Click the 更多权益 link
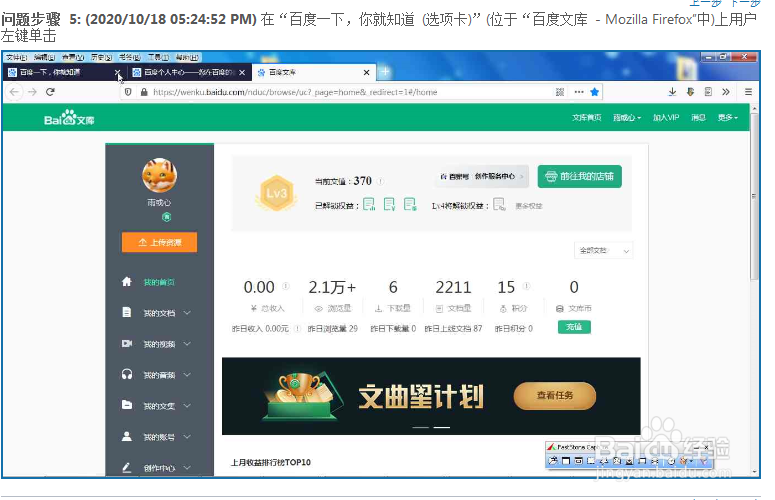Screen dimensions: 775x500 (528, 206)
